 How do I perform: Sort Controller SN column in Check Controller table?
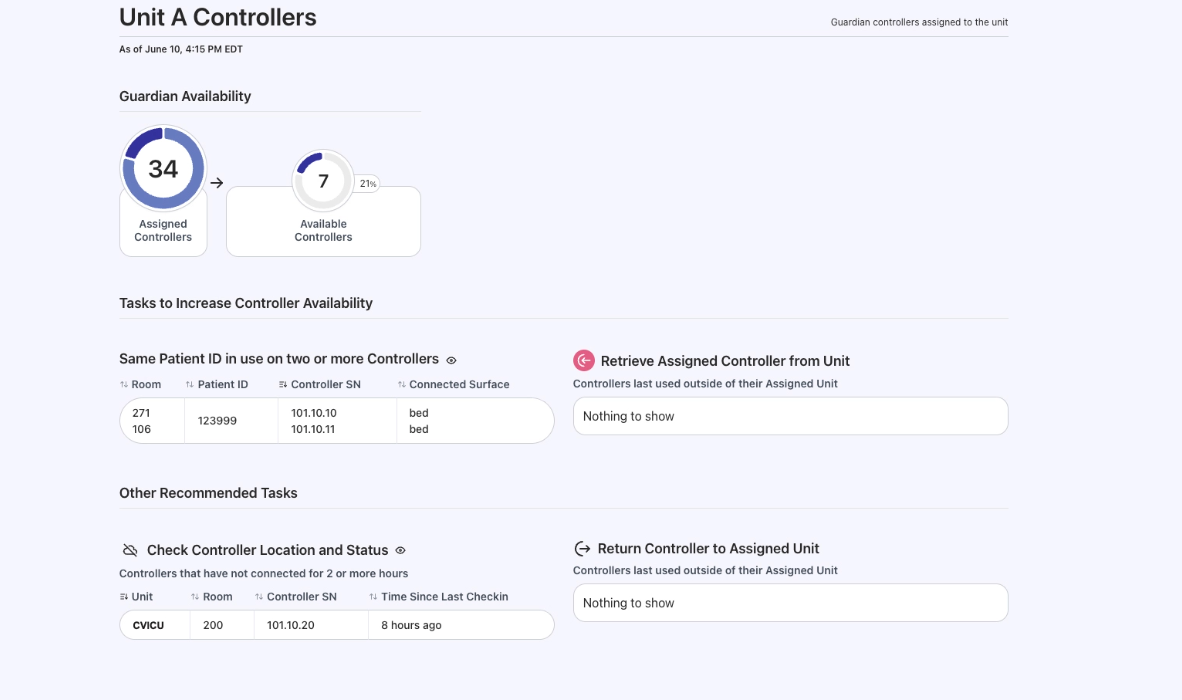(x=259, y=597)
